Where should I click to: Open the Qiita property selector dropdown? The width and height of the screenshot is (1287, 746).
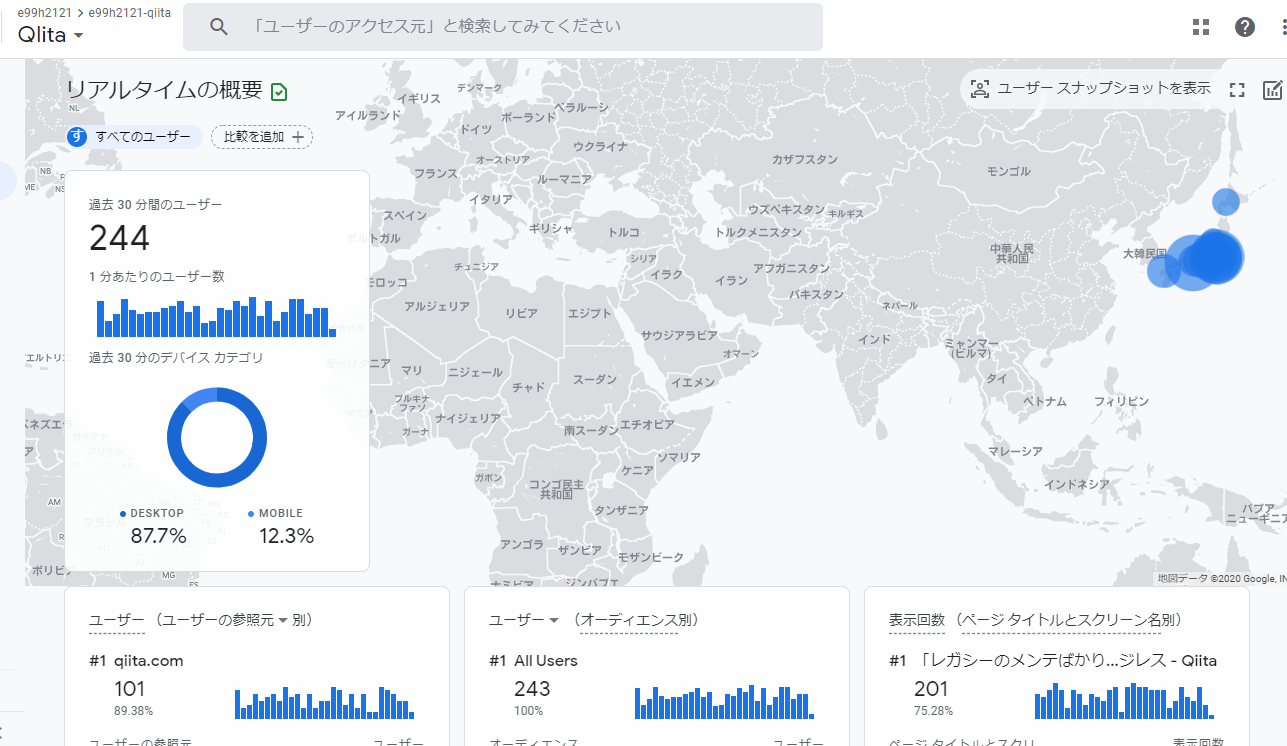click(x=50, y=34)
